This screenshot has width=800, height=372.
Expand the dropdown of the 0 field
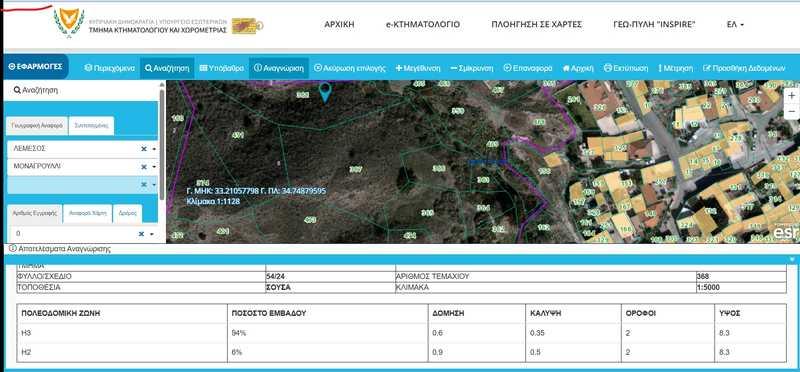[x=152, y=234]
